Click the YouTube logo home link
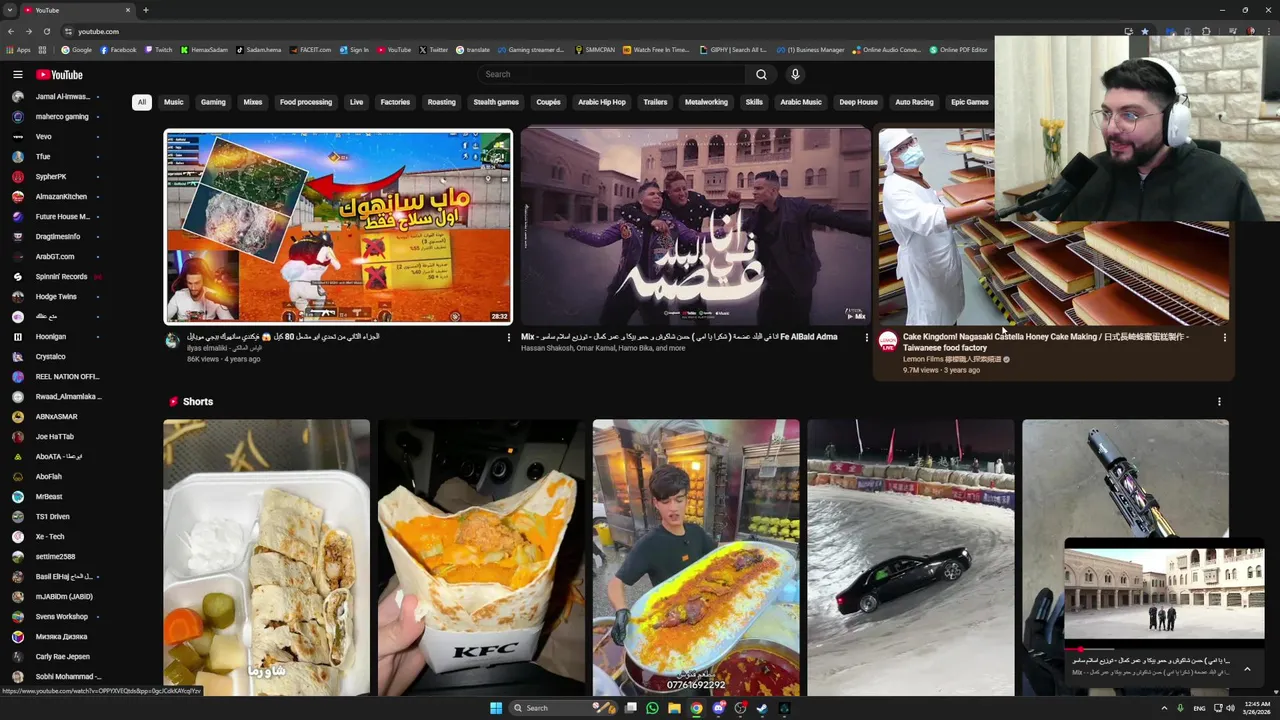Image resolution: width=1280 pixels, height=720 pixels. (x=59, y=74)
